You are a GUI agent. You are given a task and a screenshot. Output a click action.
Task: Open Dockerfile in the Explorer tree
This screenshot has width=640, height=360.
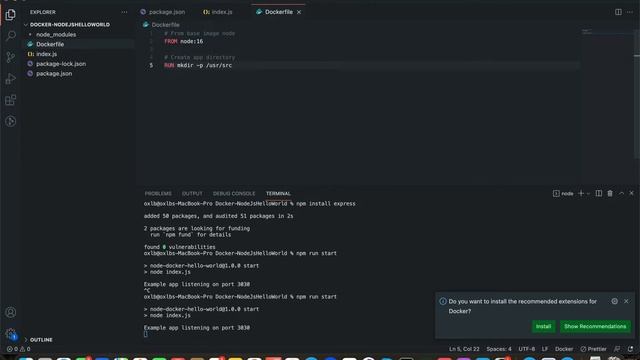[x=50, y=44]
